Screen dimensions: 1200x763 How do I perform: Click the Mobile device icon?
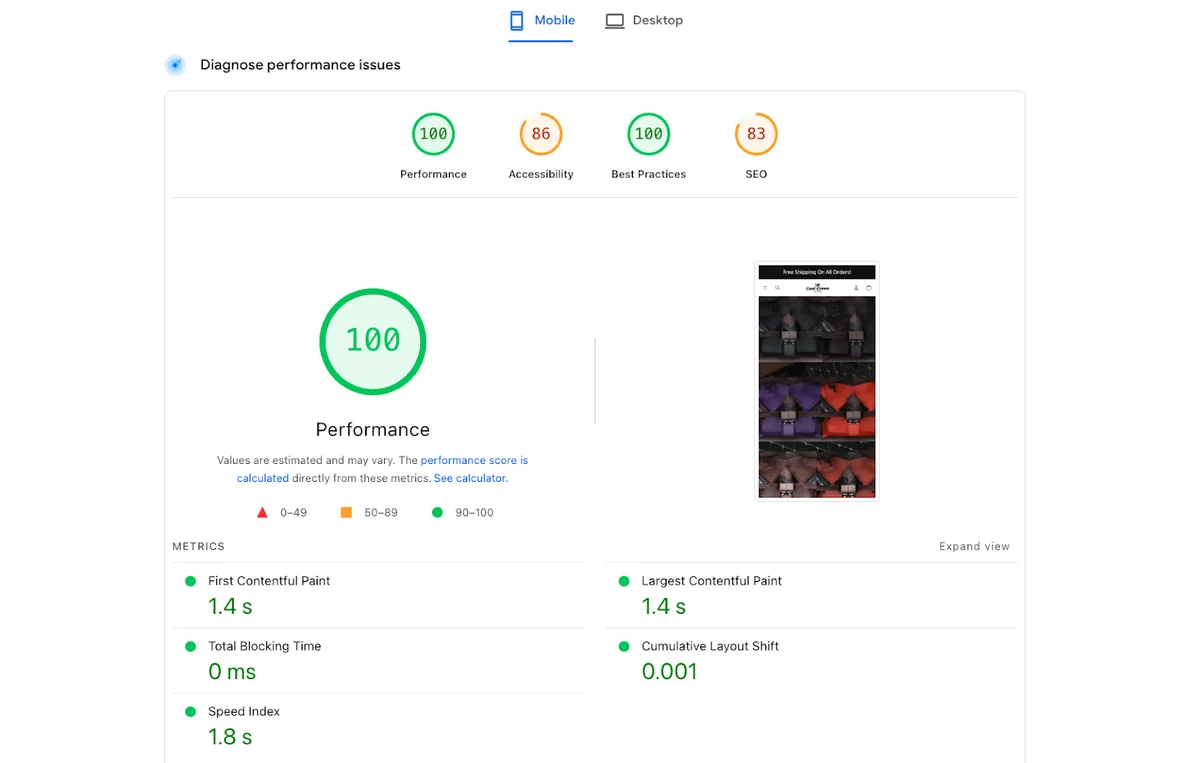[x=517, y=20]
